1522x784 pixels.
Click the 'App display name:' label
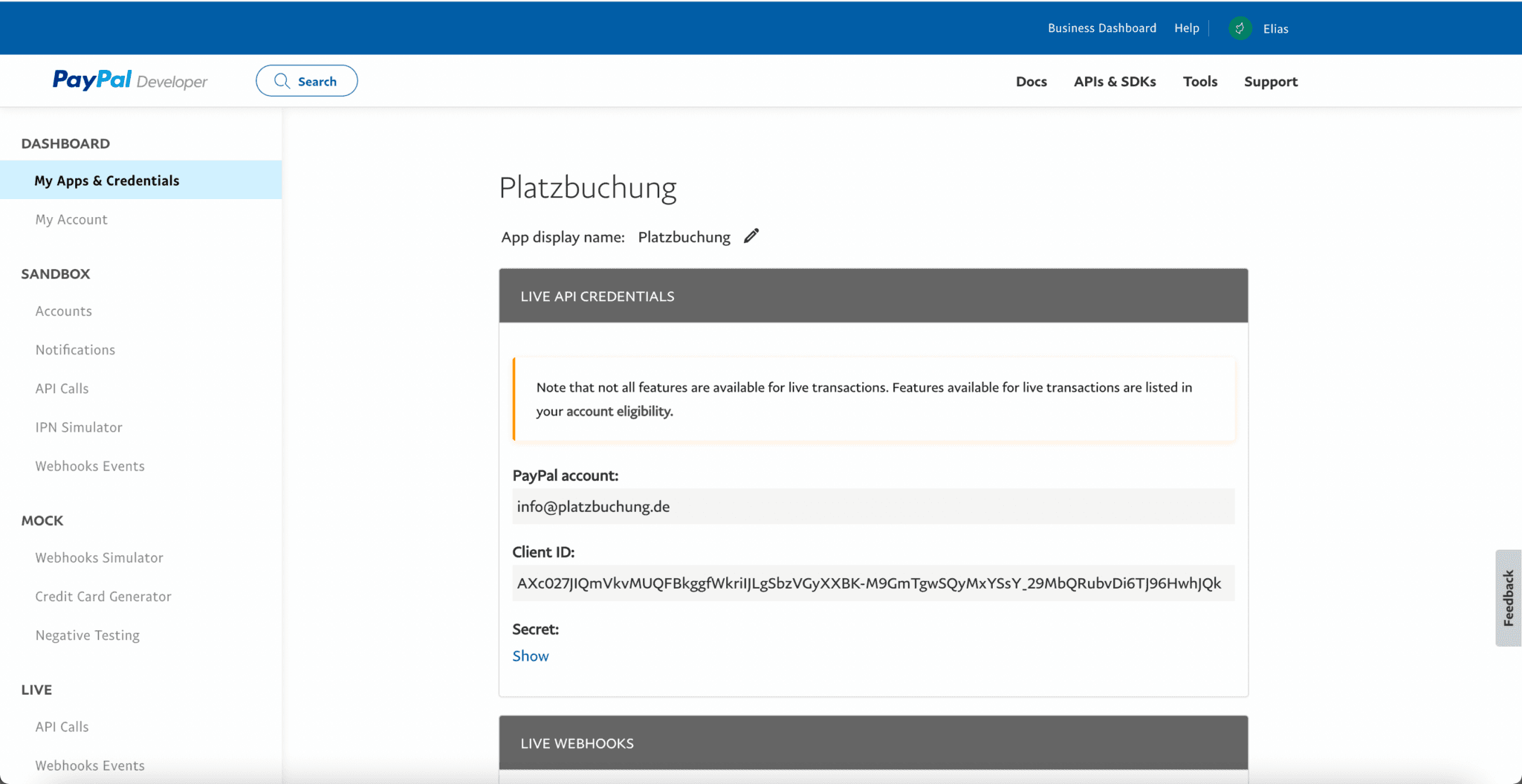coord(563,237)
